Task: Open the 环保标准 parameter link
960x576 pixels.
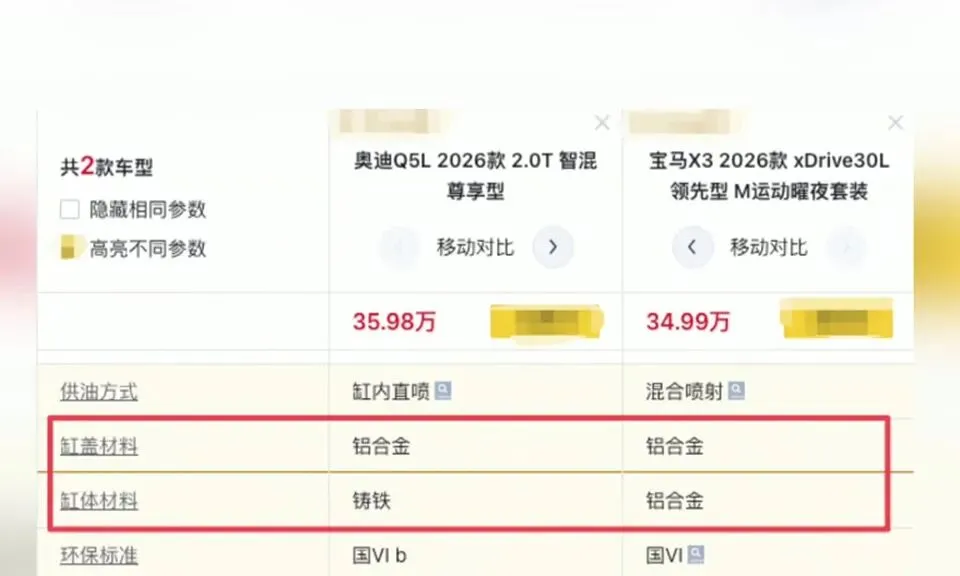Action: (99, 555)
